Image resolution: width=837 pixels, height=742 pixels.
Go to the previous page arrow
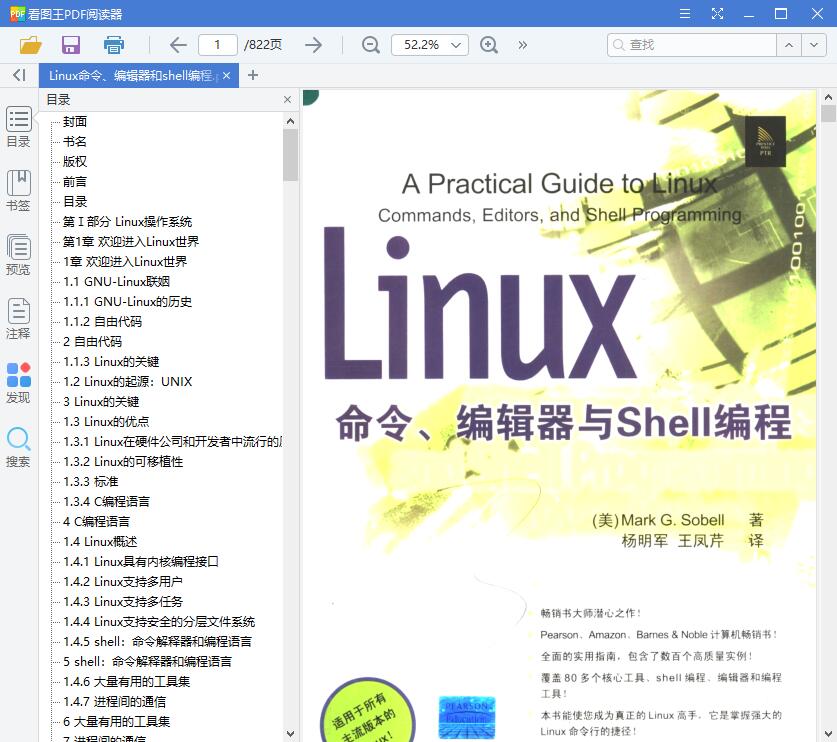[178, 45]
